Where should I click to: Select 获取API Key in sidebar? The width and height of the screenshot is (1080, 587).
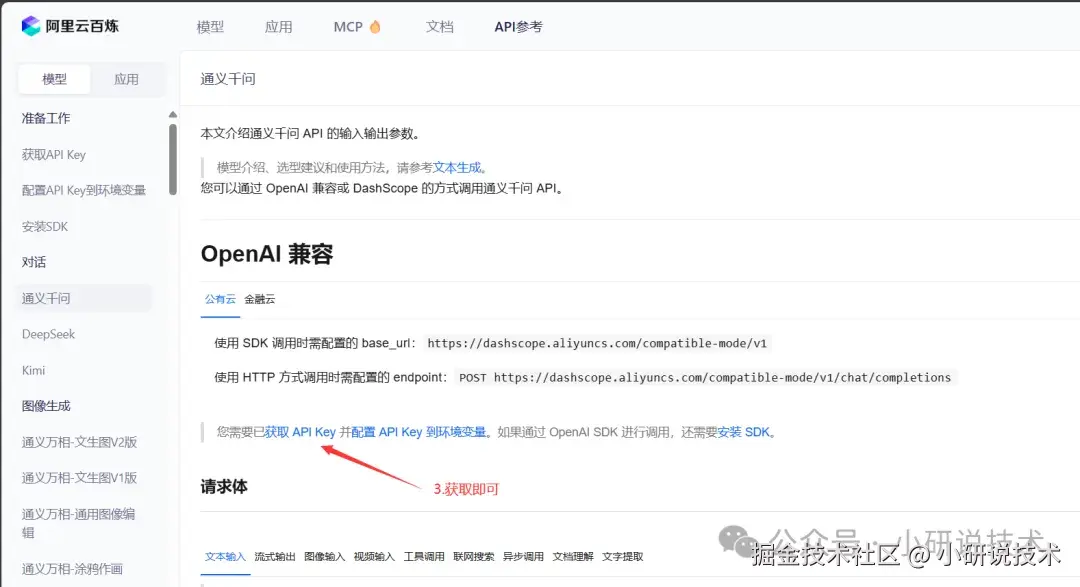pyautogui.click(x=54, y=154)
